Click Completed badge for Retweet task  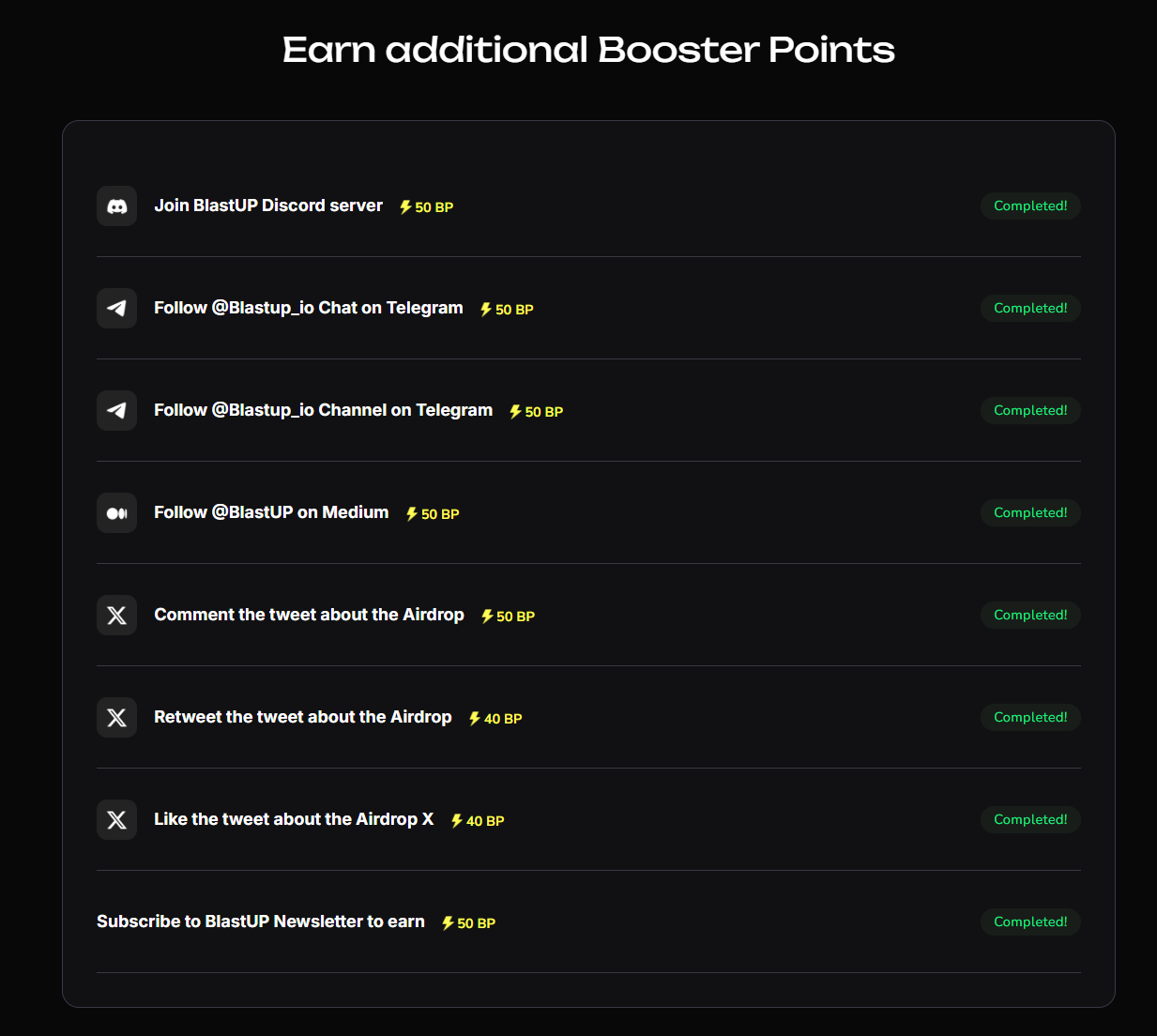point(1030,717)
